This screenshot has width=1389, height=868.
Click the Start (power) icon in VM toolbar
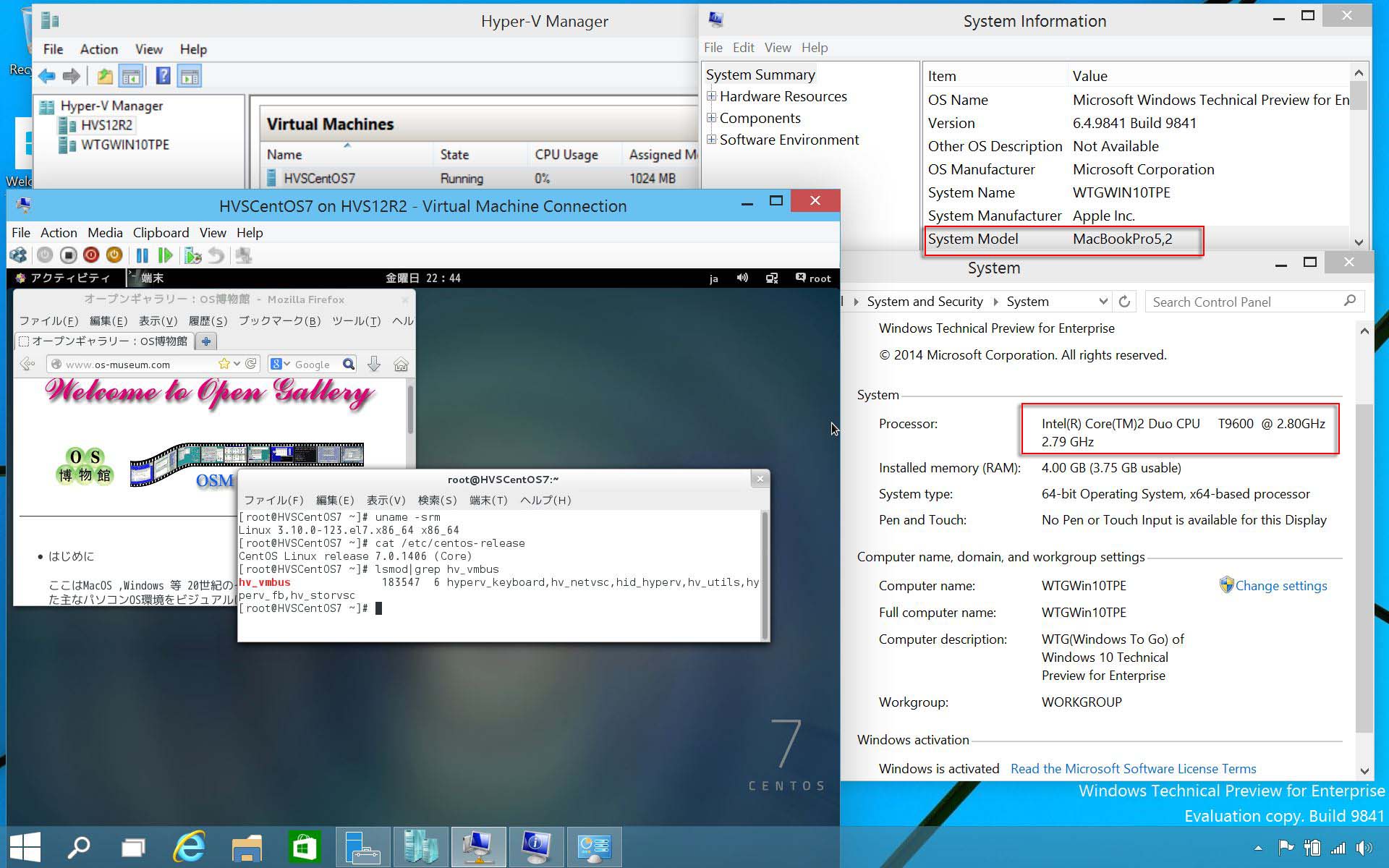point(45,255)
